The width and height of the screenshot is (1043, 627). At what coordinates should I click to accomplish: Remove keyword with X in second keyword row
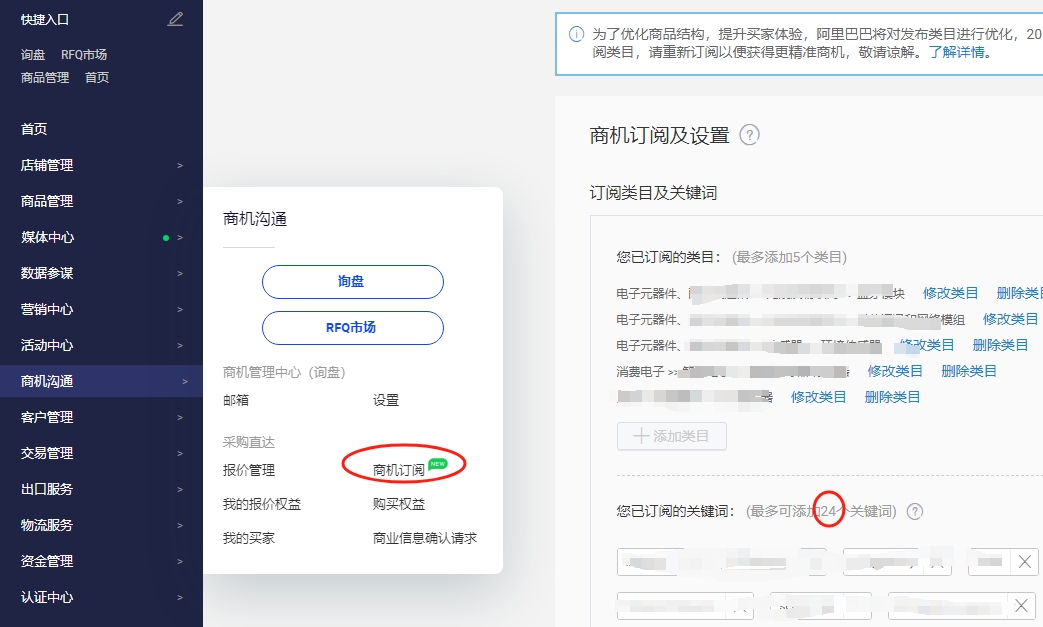coord(1021,606)
